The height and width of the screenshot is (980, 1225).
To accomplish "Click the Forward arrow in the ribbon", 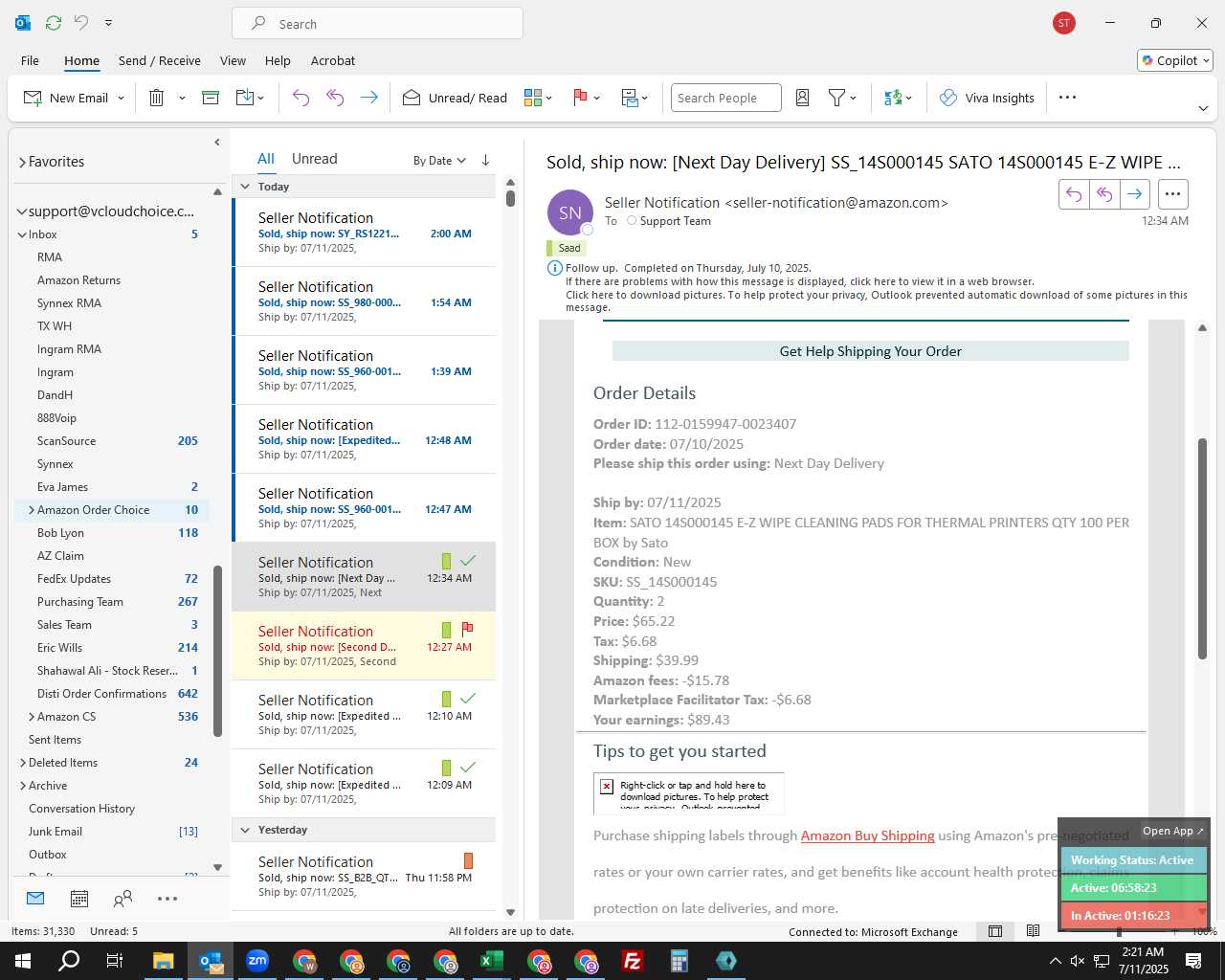I will tap(368, 98).
